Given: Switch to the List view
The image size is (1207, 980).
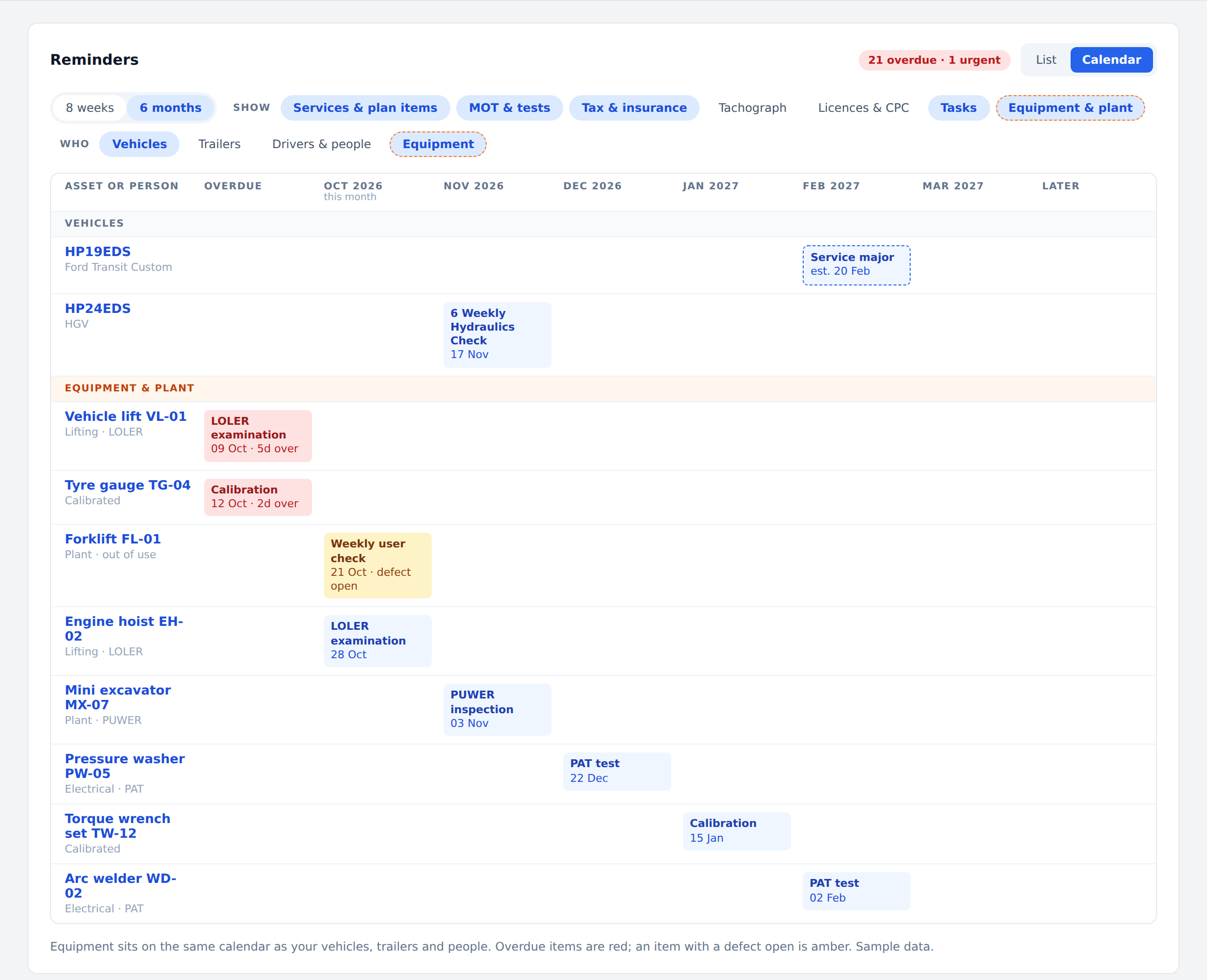Looking at the screenshot, I should click(x=1046, y=60).
